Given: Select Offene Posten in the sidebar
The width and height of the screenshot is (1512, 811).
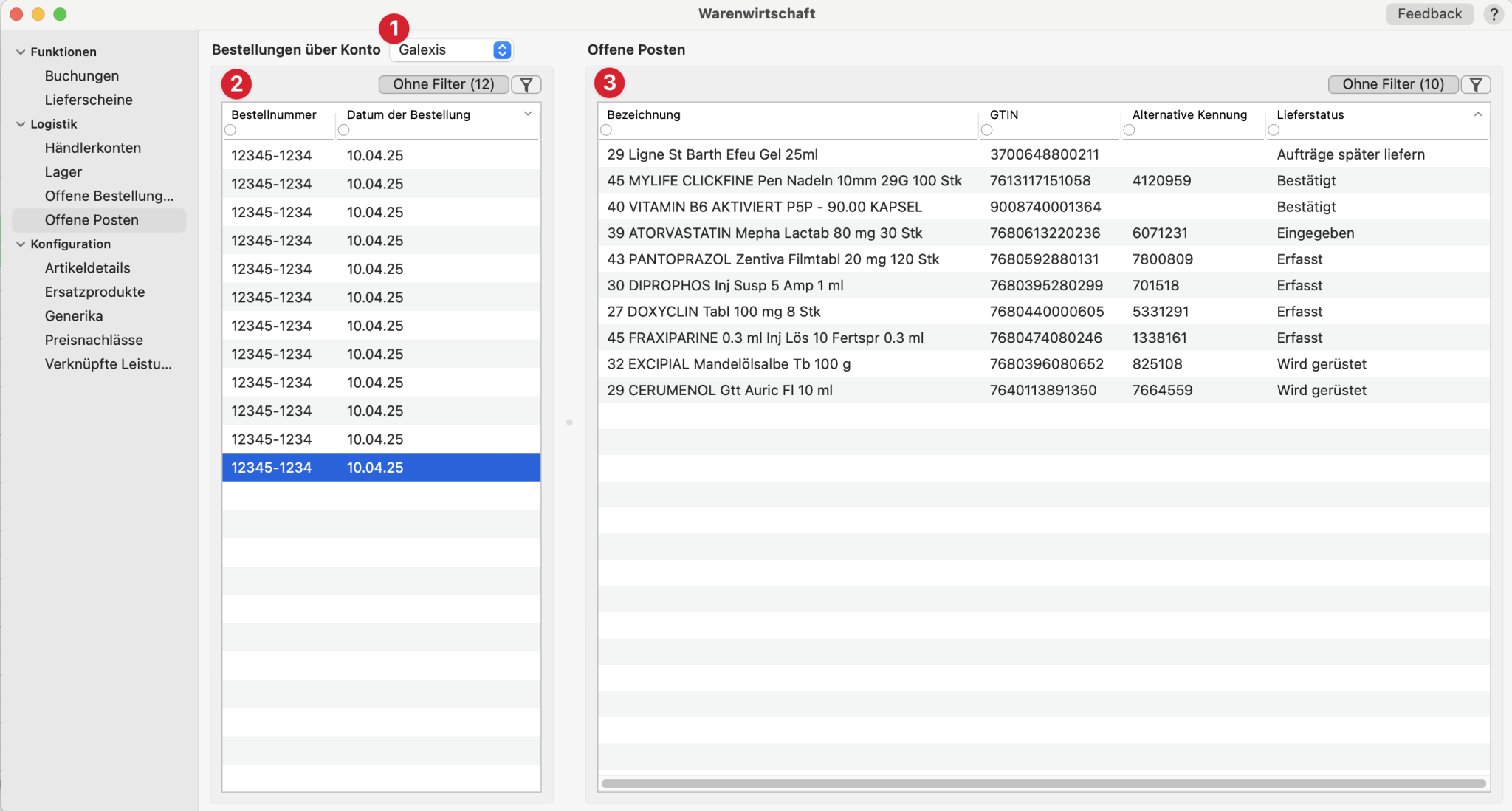Looking at the screenshot, I should point(99,220).
